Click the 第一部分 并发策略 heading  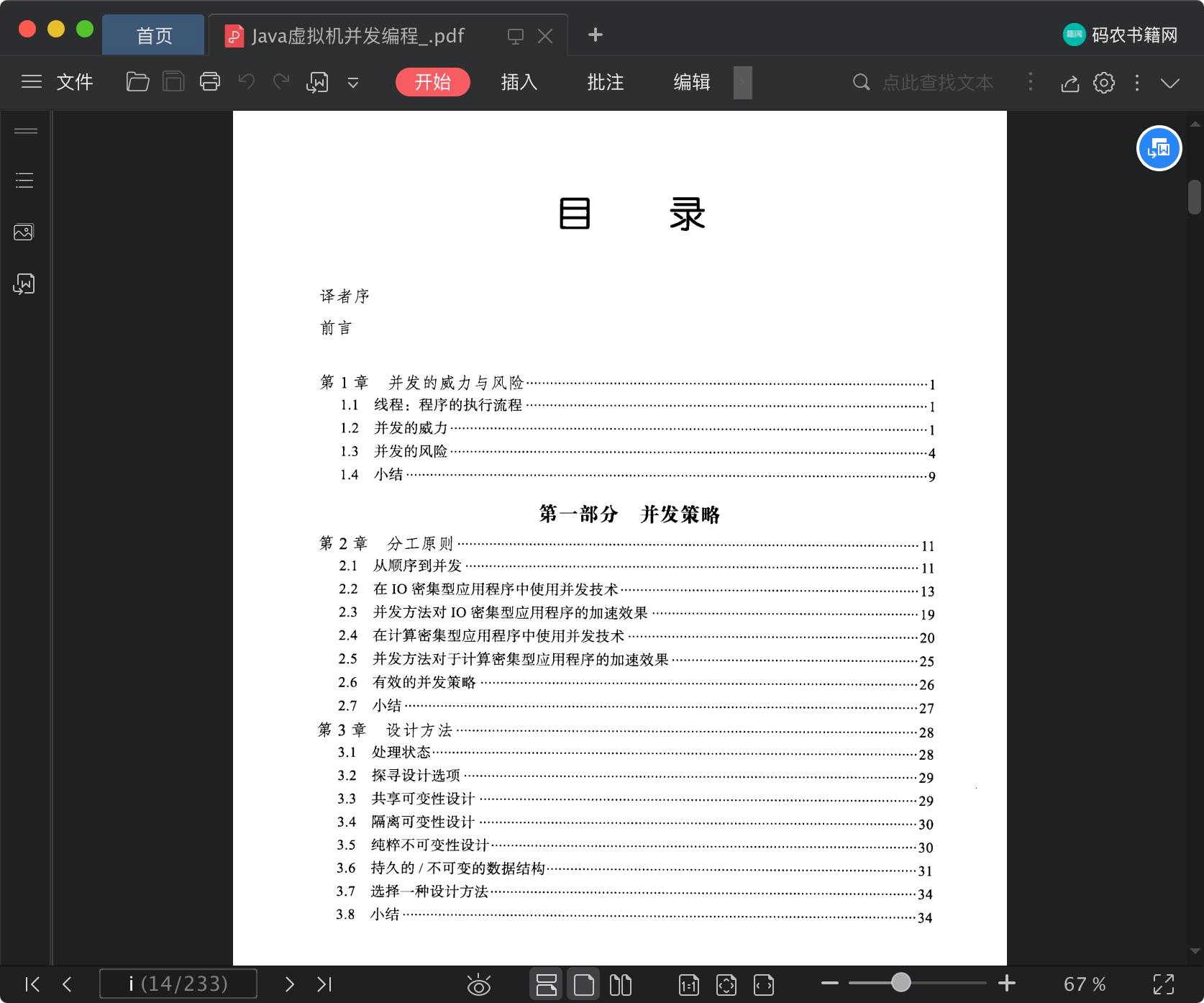[629, 514]
